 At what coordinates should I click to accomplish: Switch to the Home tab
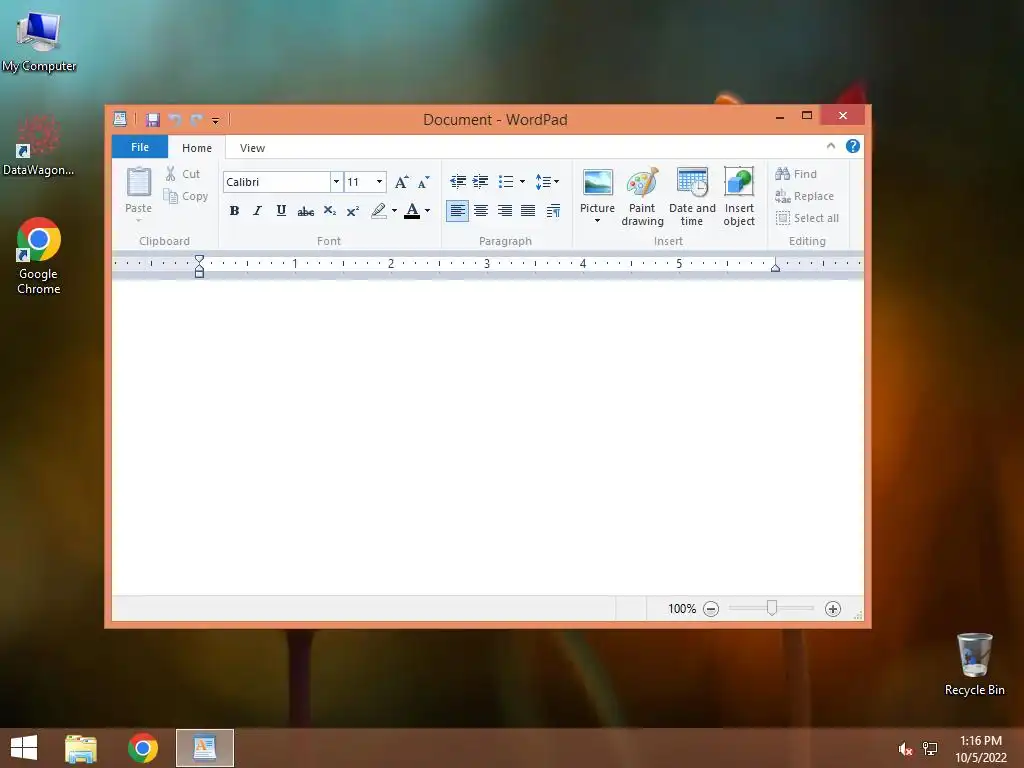tap(197, 148)
